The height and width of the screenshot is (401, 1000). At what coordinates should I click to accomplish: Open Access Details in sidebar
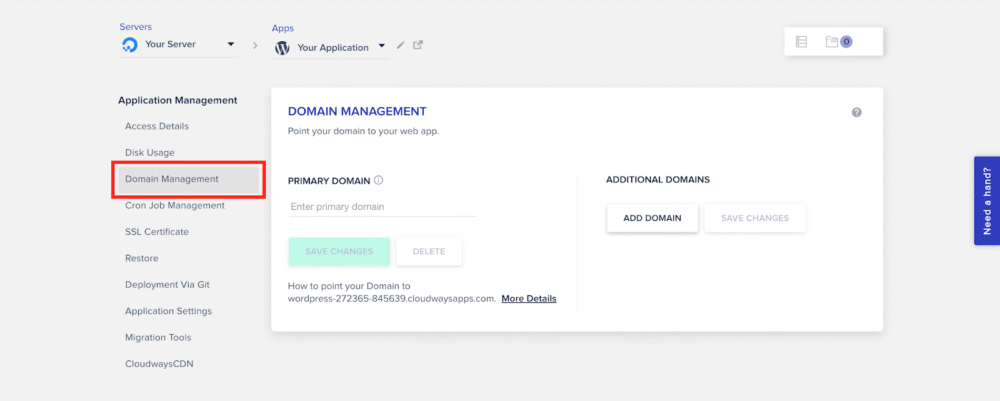click(157, 126)
